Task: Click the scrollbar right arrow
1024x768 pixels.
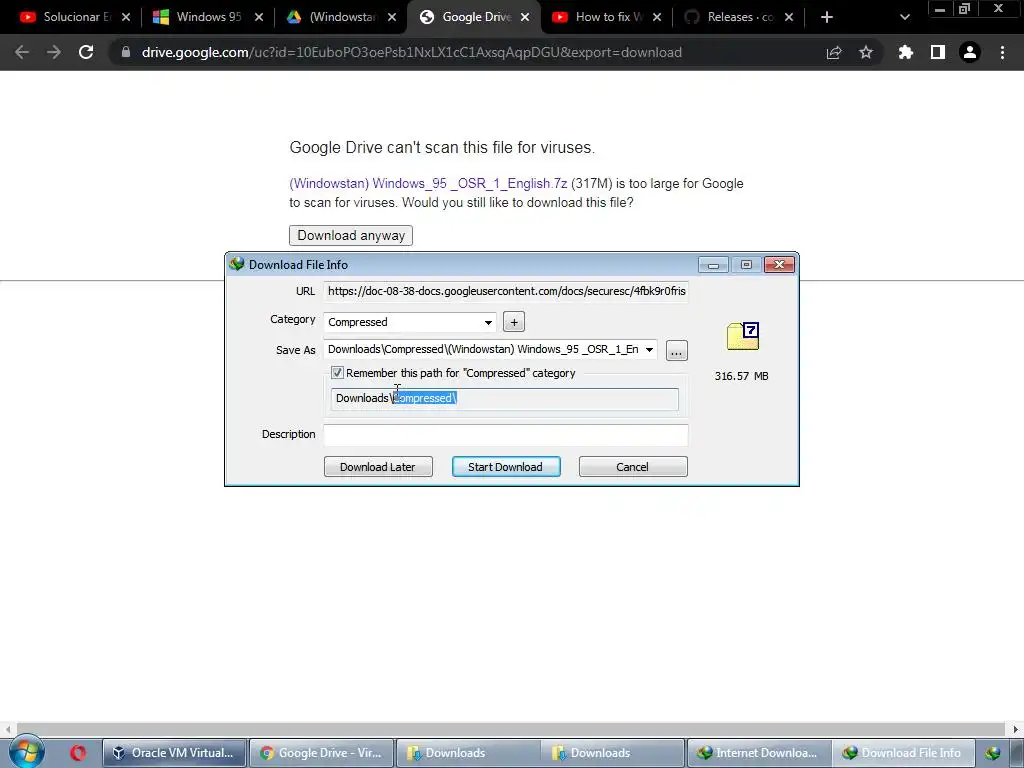Action: 1016,729
